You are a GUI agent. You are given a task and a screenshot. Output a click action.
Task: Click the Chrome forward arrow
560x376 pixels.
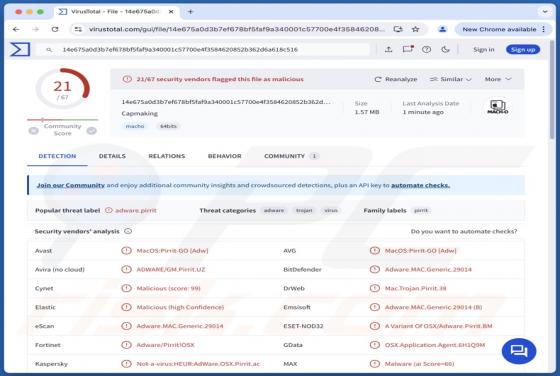tap(35, 29)
